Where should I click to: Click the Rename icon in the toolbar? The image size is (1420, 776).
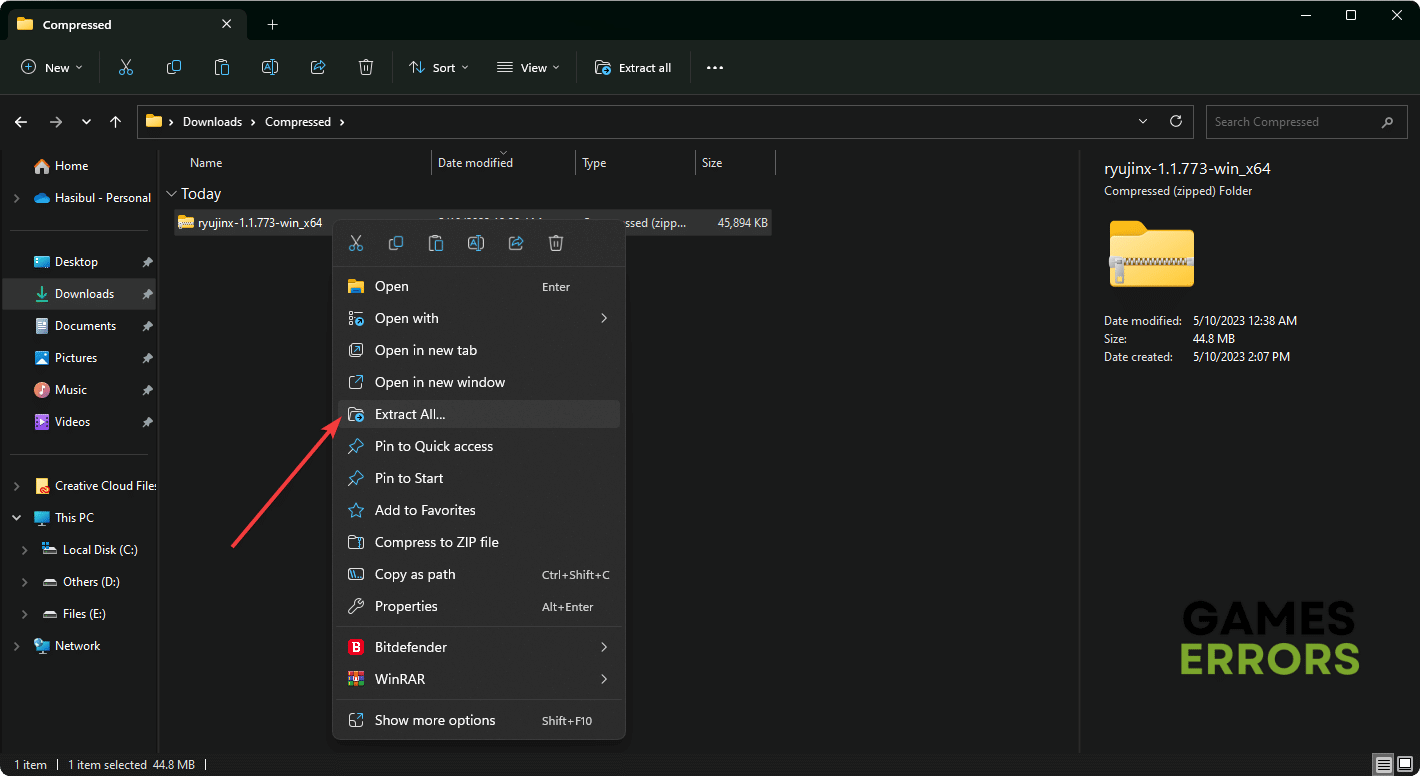[x=270, y=67]
